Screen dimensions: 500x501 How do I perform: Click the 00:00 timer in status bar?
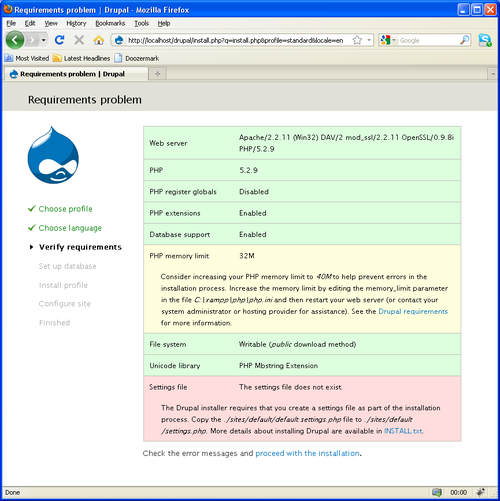(x=458, y=492)
